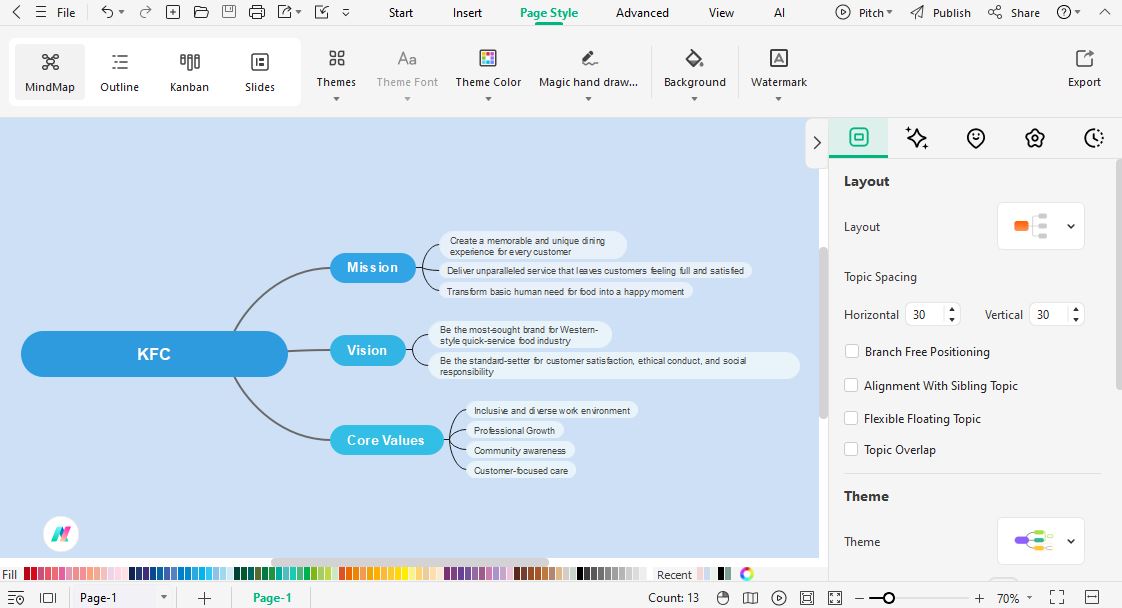Start Pitch presentation mode
This screenshot has height=608, width=1122.
[x=864, y=13]
